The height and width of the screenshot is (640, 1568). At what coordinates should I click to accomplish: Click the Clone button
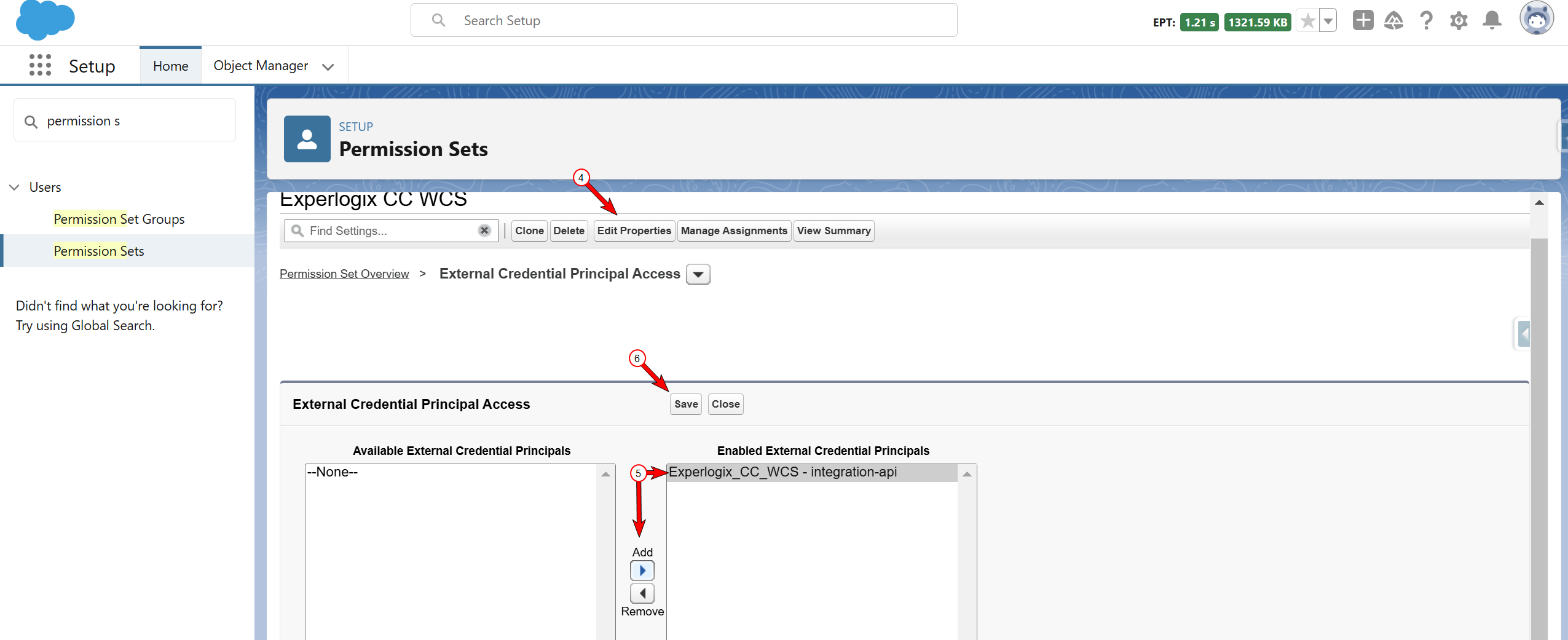[529, 231]
